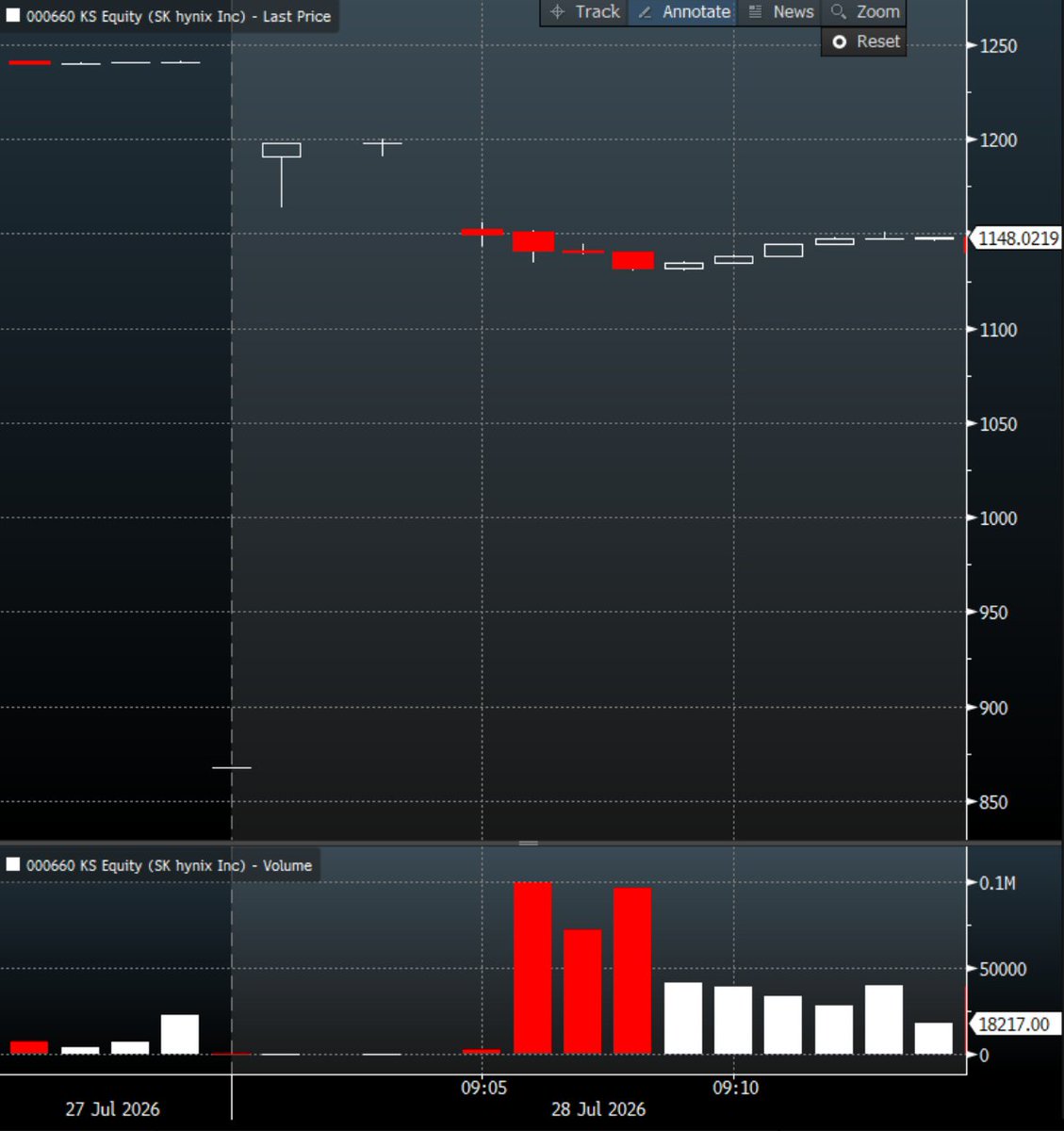Select the Last Price legend label
Screen dimensions: 1064x1131
click(x=179, y=16)
